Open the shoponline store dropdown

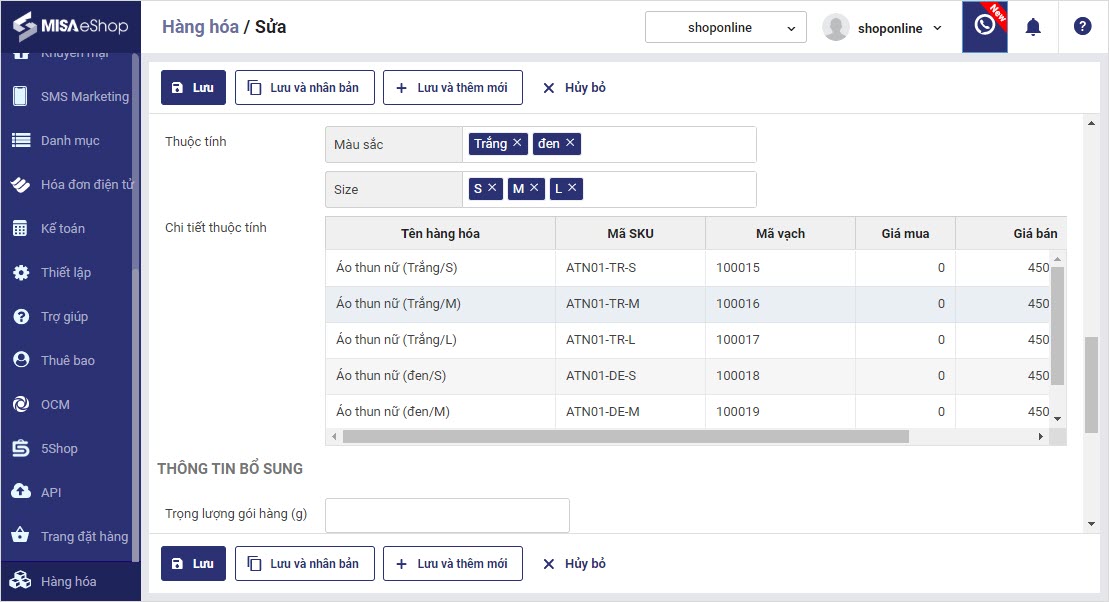coord(725,28)
